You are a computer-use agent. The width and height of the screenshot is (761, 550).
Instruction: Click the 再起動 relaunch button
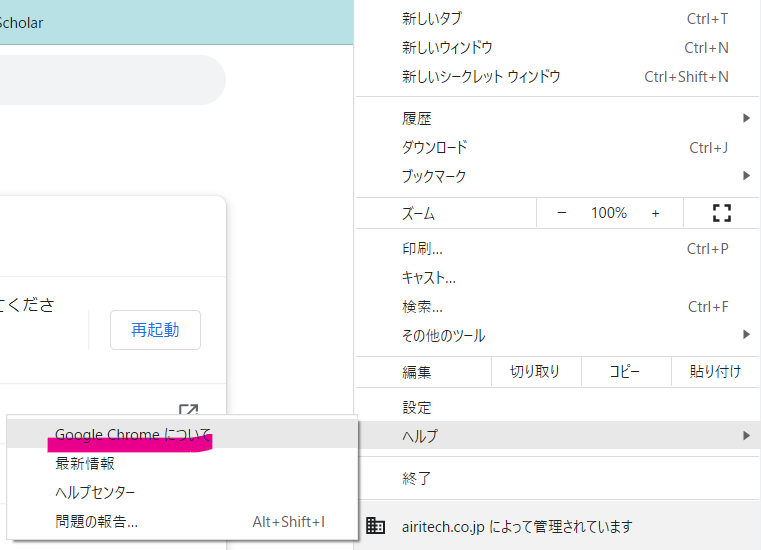pos(155,330)
